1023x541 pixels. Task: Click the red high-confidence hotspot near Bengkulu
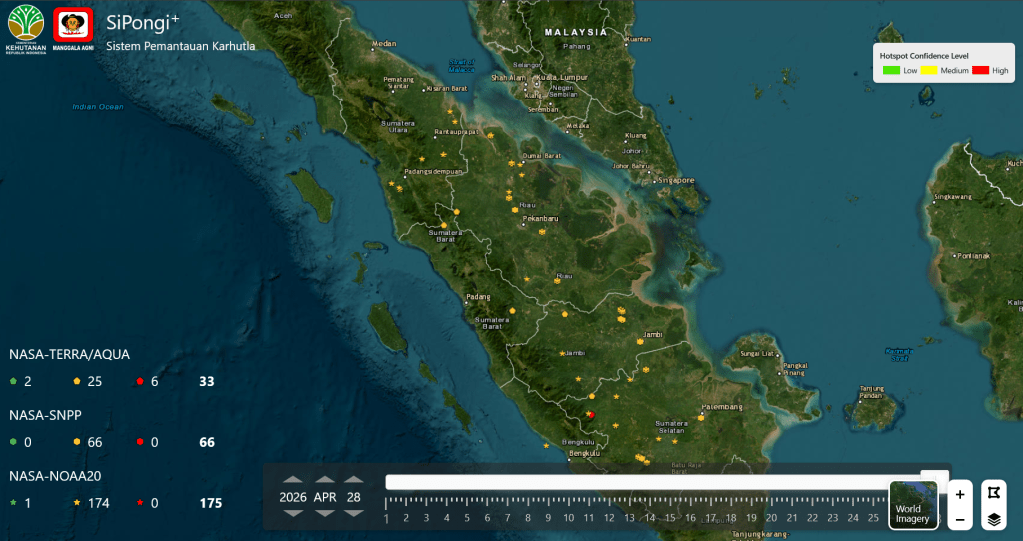pos(590,414)
